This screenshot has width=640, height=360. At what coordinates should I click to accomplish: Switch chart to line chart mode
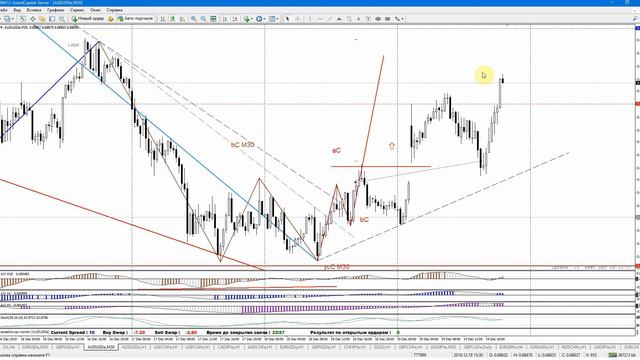[182, 19]
